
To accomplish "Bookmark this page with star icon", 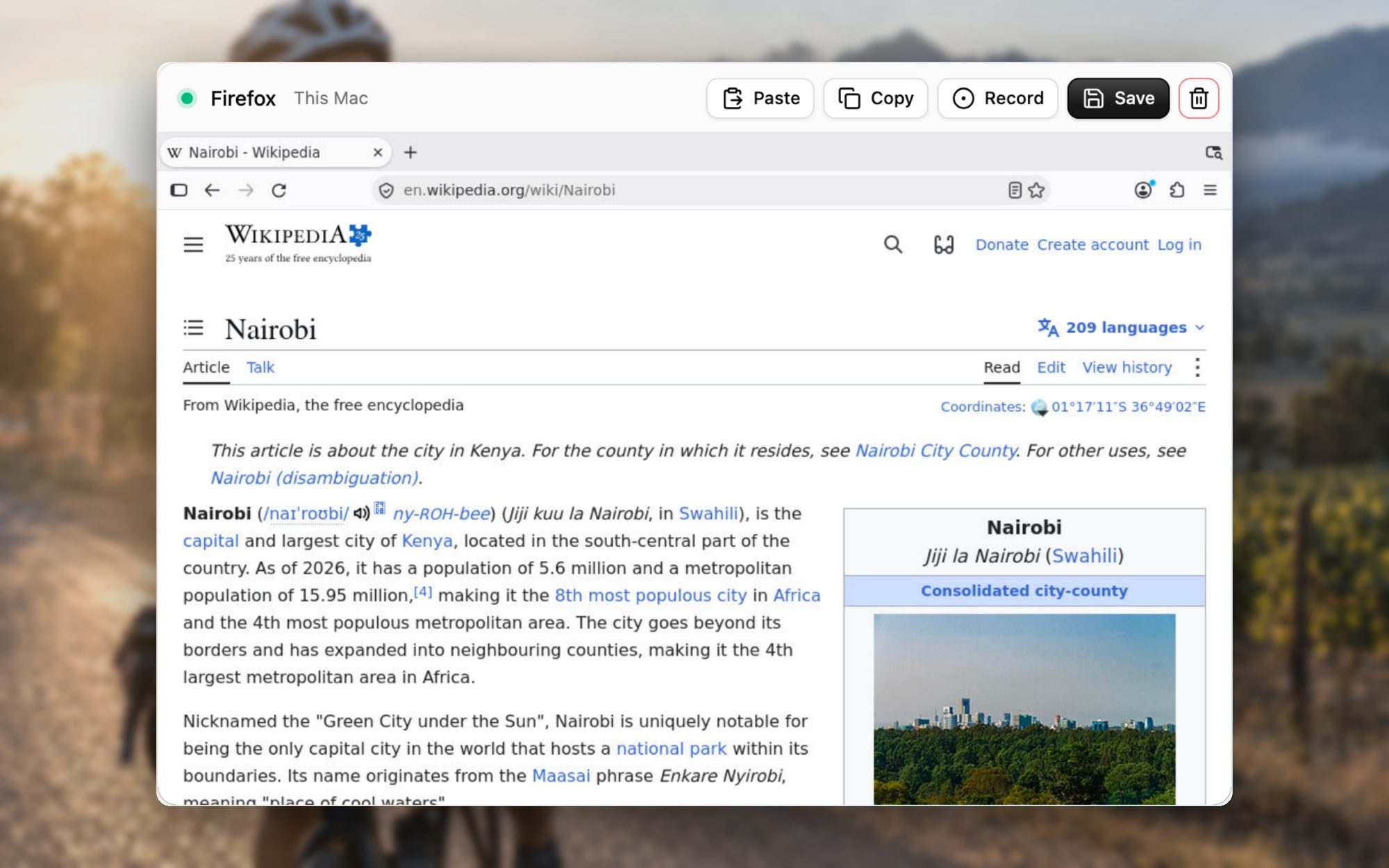I will [x=1036, y=190].
